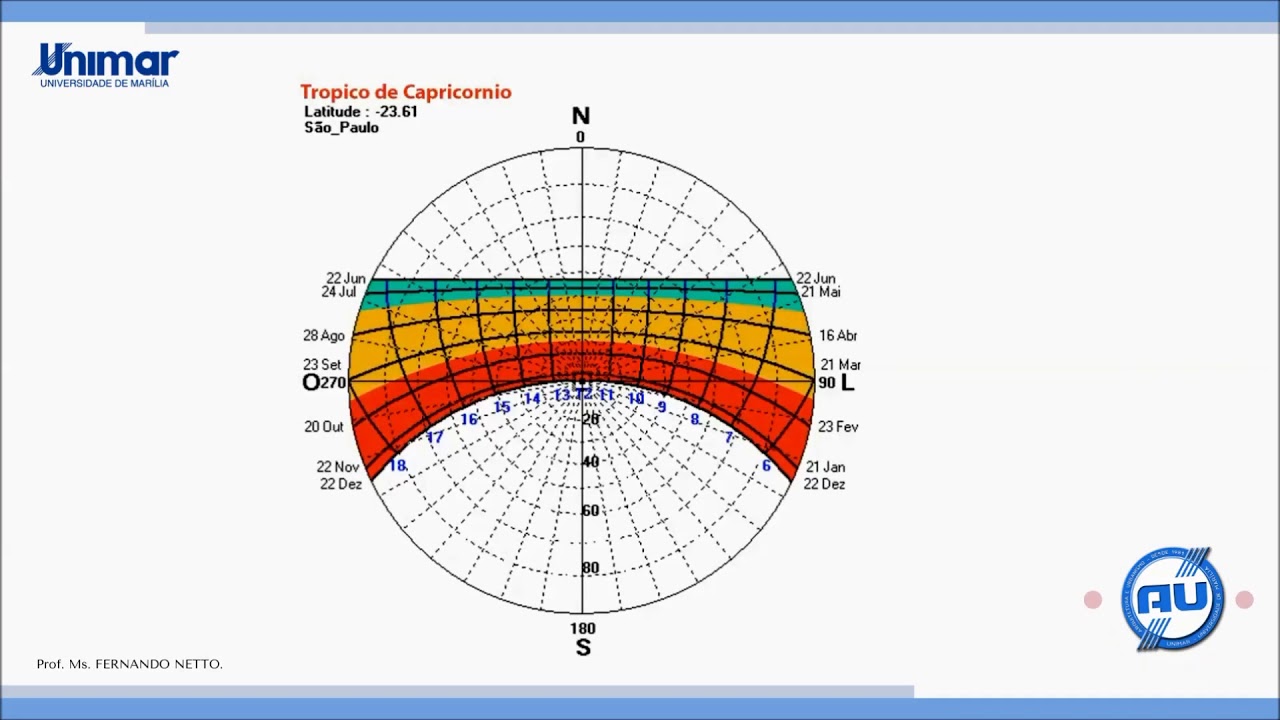The height and width of the screenshot is (720, 1280).
Task: Click the Tropico de Capricornio title
Action: pos(406,92)
